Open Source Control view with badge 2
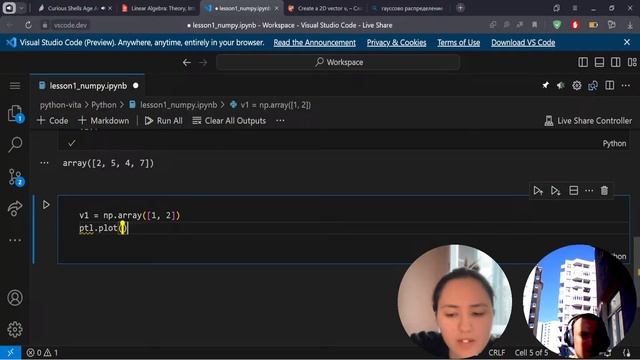 (x=16, y=177)
